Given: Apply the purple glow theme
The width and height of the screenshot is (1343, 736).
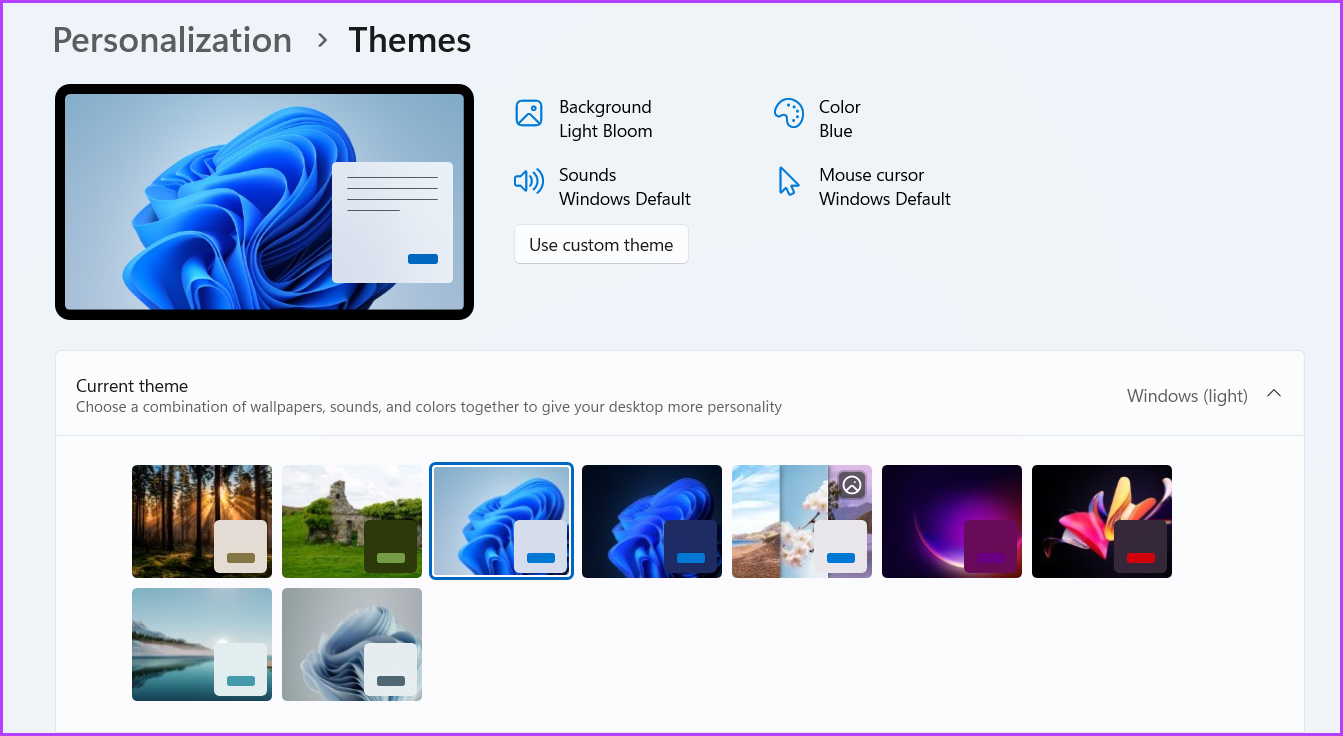Looking at the screenshot, I should (x=951, y=521).
